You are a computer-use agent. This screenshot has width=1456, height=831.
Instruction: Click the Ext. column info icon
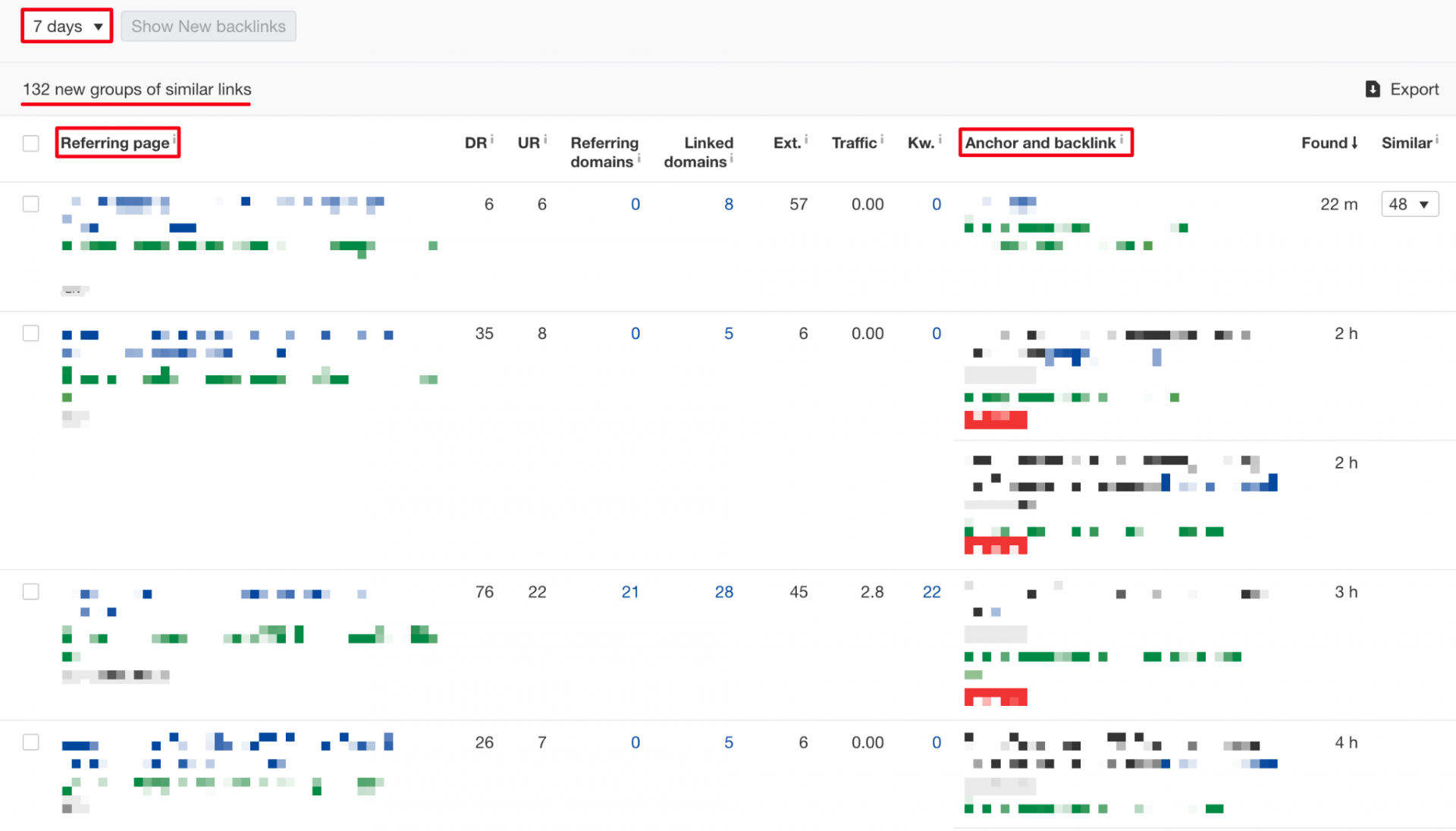tap(807, 141)
